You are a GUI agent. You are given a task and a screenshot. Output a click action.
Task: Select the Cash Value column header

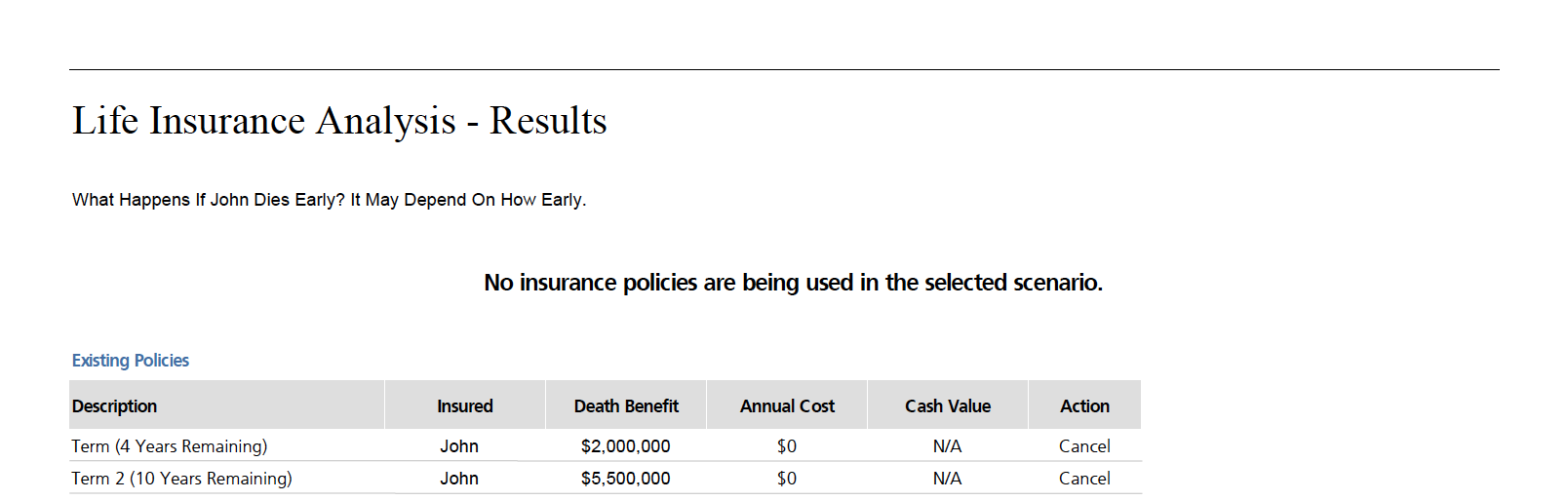(x=948, y=406)
